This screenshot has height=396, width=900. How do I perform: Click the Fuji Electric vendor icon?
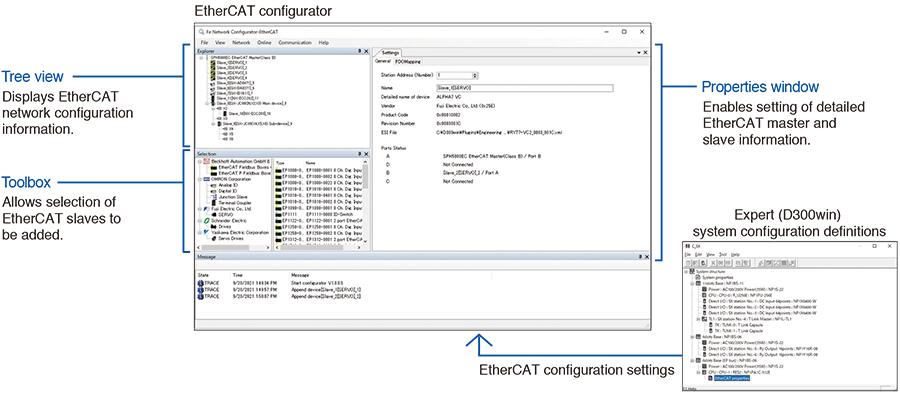pyautogui.click(x=206, y=209)
